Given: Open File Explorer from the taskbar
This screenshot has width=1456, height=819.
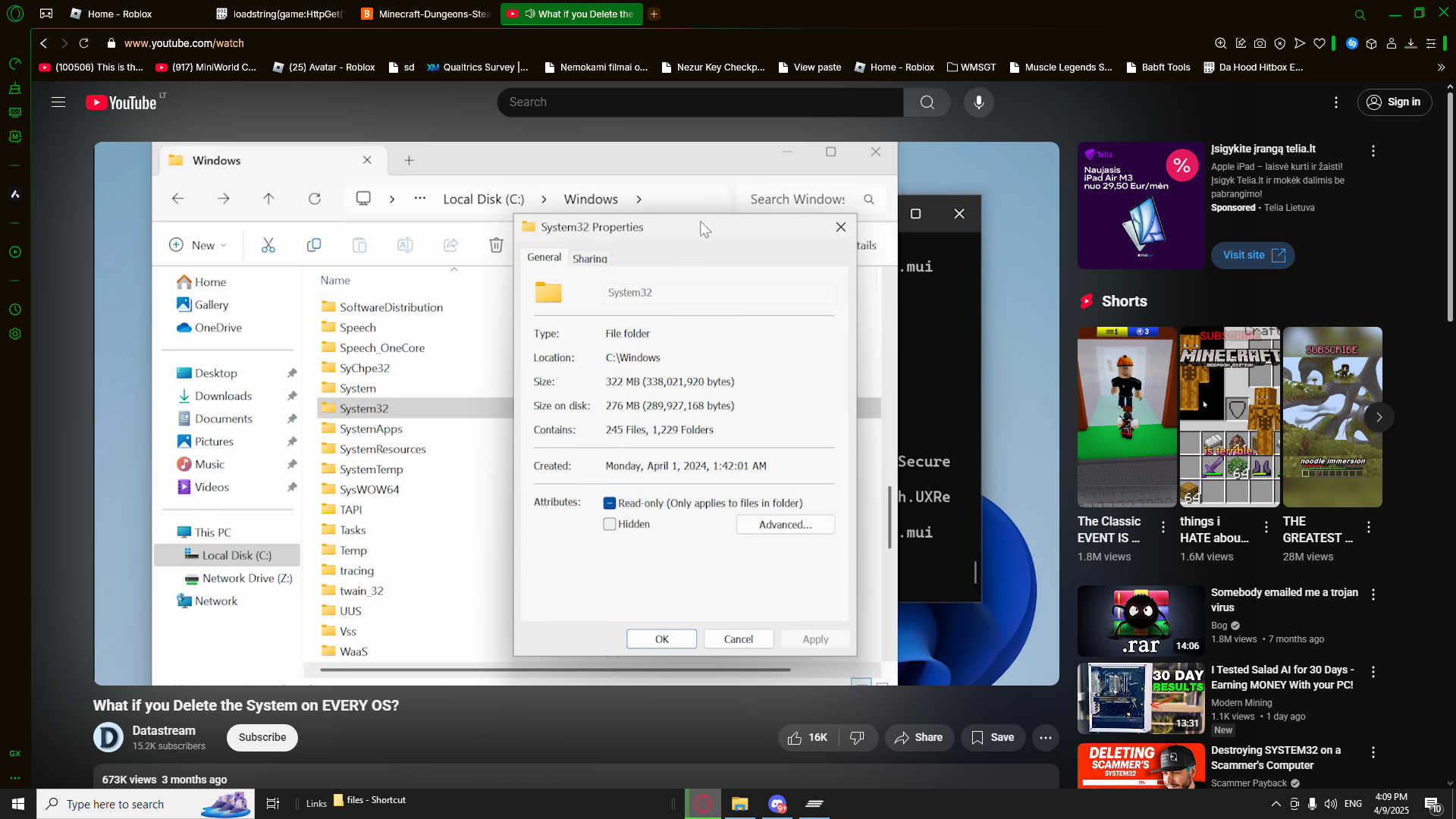Looking at the screenshot, I should [x=740, y=804].
